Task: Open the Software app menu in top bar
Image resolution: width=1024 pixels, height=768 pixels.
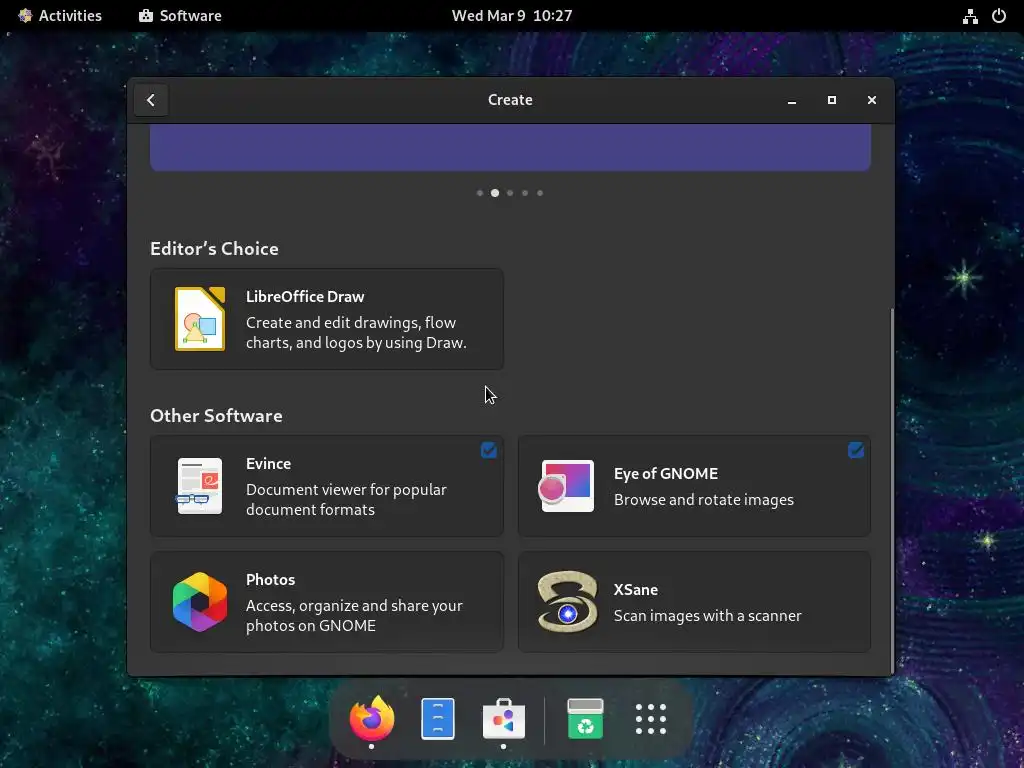Action: (x=180, y=16)
